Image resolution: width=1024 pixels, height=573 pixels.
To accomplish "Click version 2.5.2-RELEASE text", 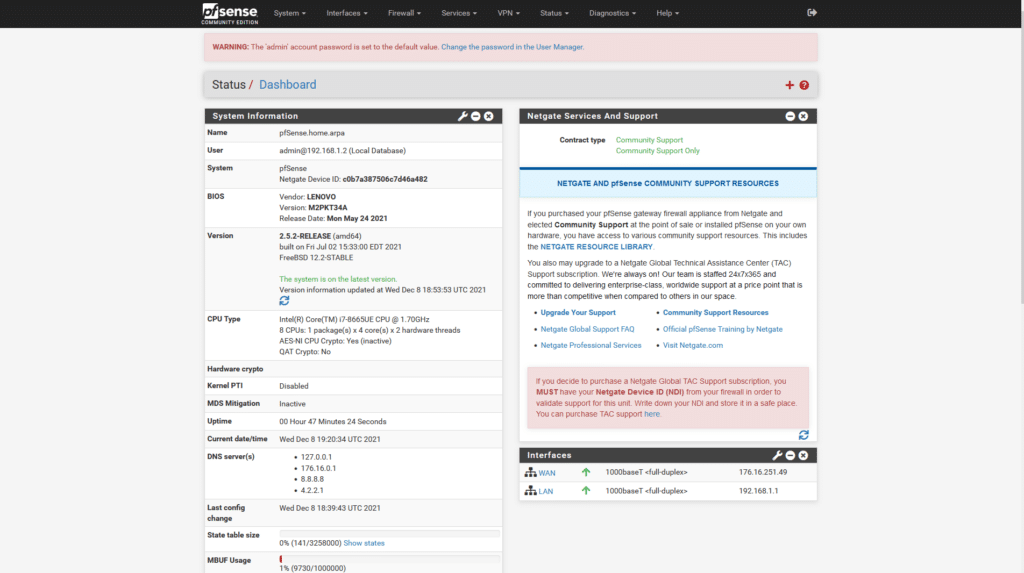I will tap(305, 236).
